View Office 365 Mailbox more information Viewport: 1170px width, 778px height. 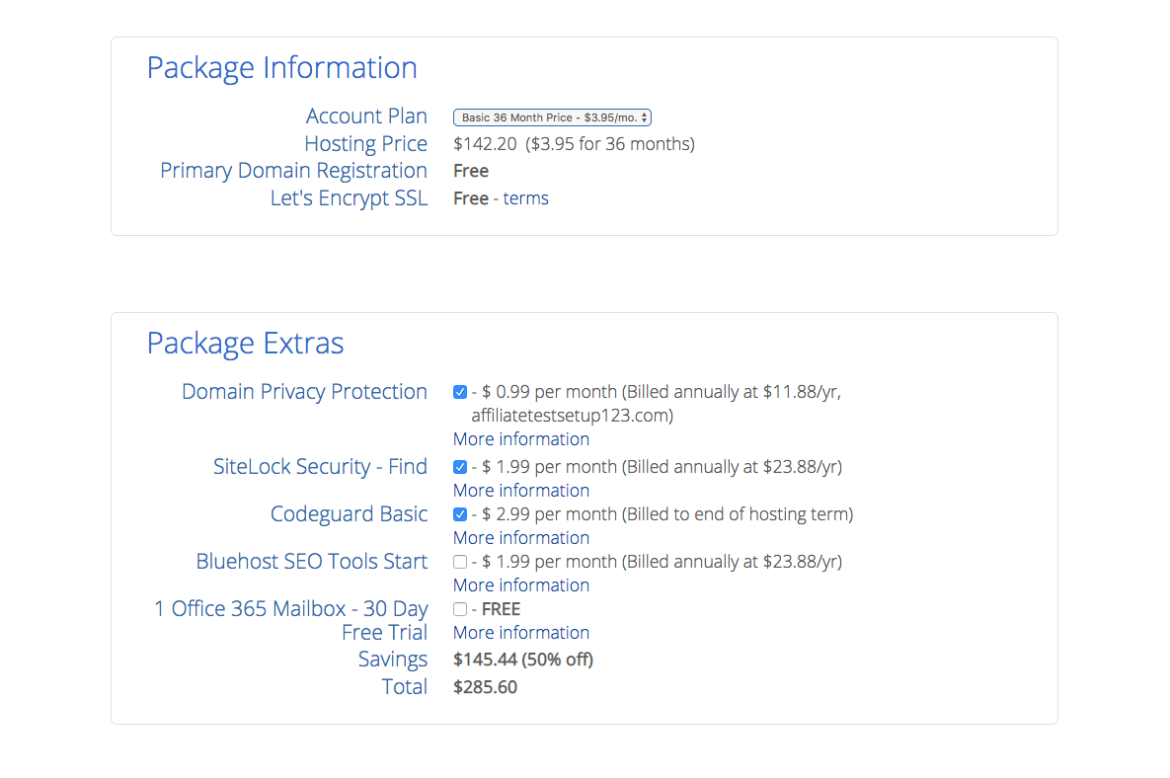click(521, 632)
